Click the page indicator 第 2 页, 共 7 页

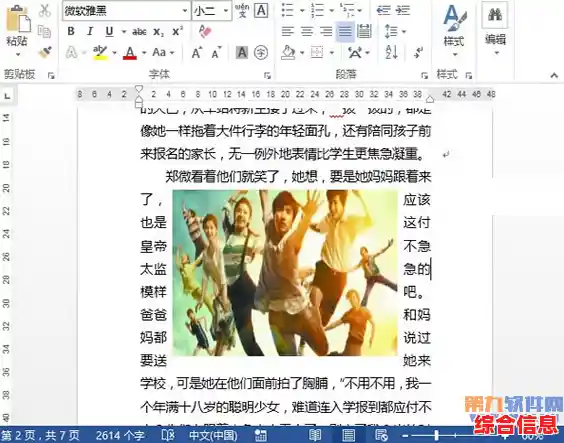pos(40,435)
